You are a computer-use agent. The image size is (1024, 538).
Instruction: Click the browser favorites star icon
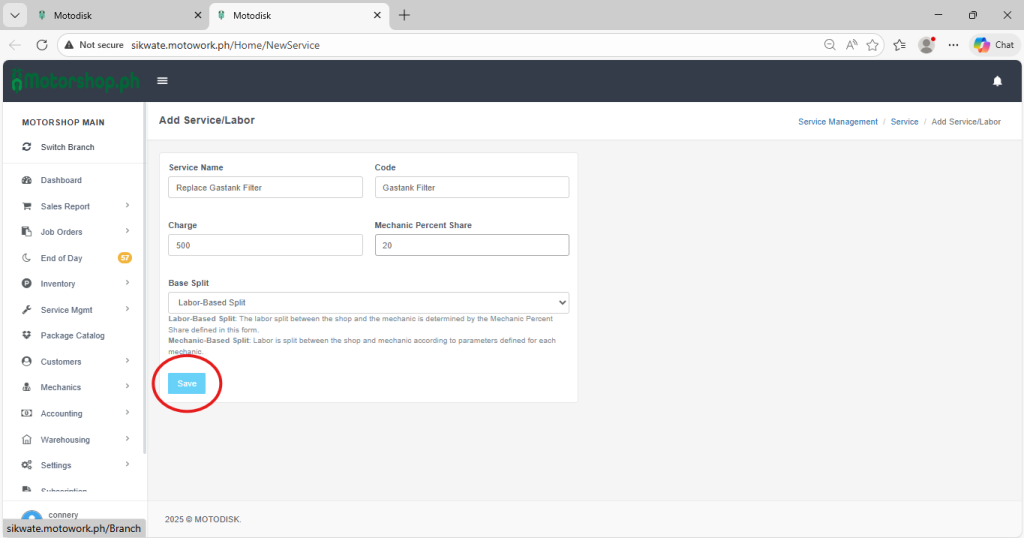(873, 45)
